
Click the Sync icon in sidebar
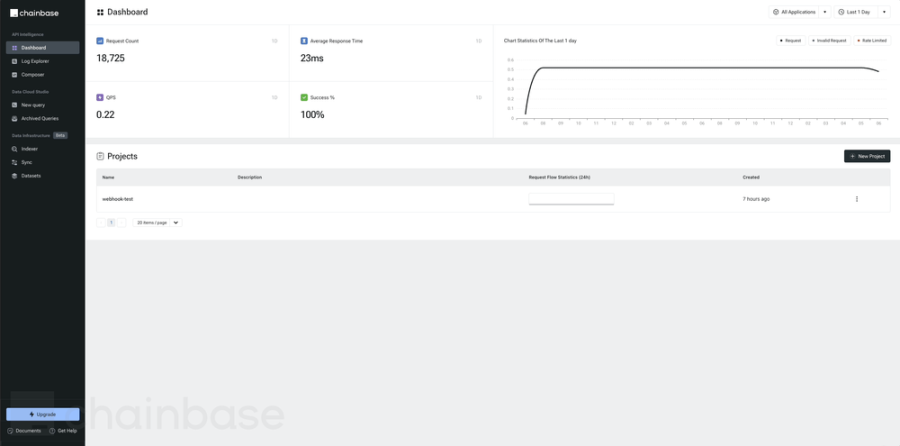tap(13, 162)
